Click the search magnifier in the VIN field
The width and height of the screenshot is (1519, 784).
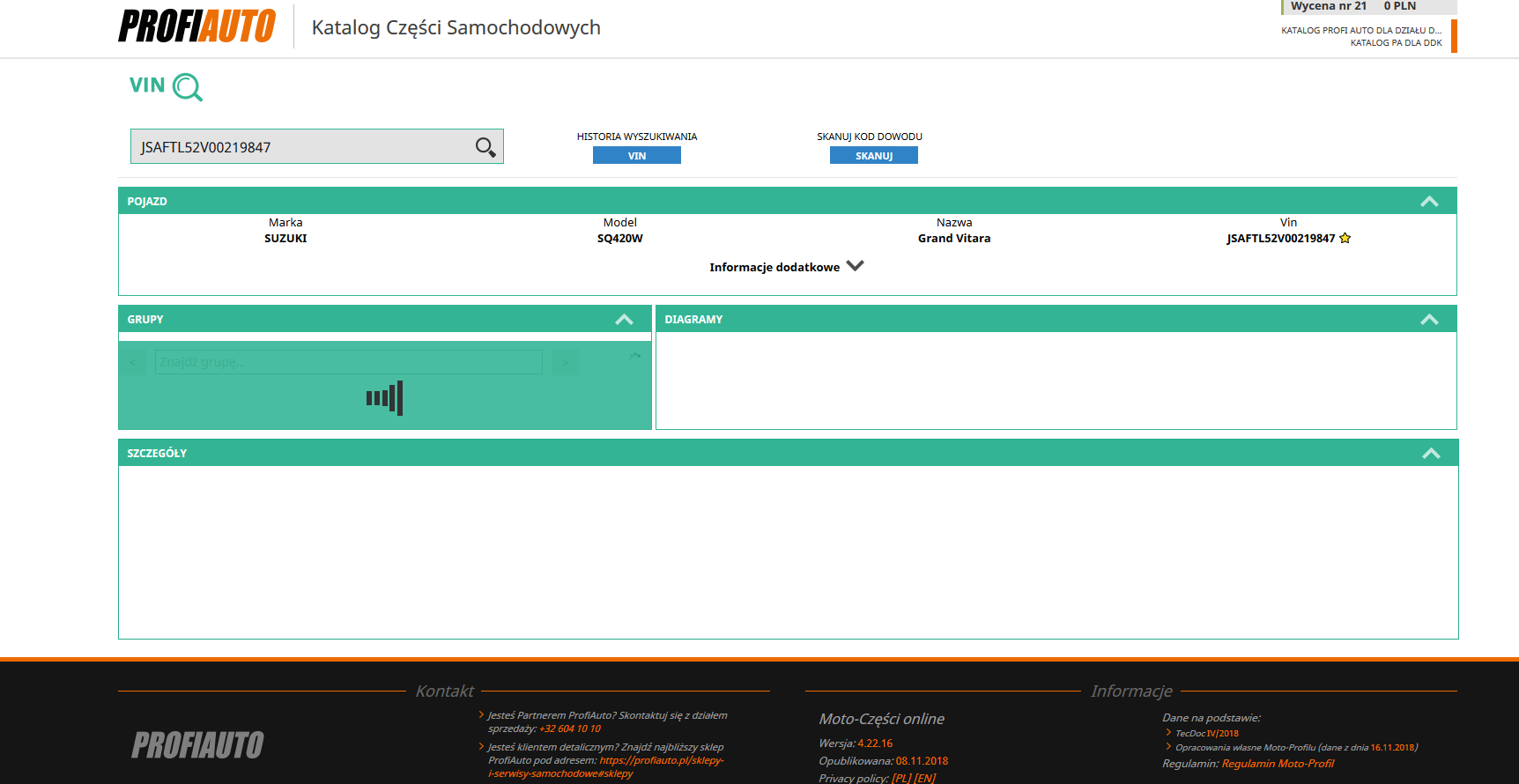(x=485, y=147)
